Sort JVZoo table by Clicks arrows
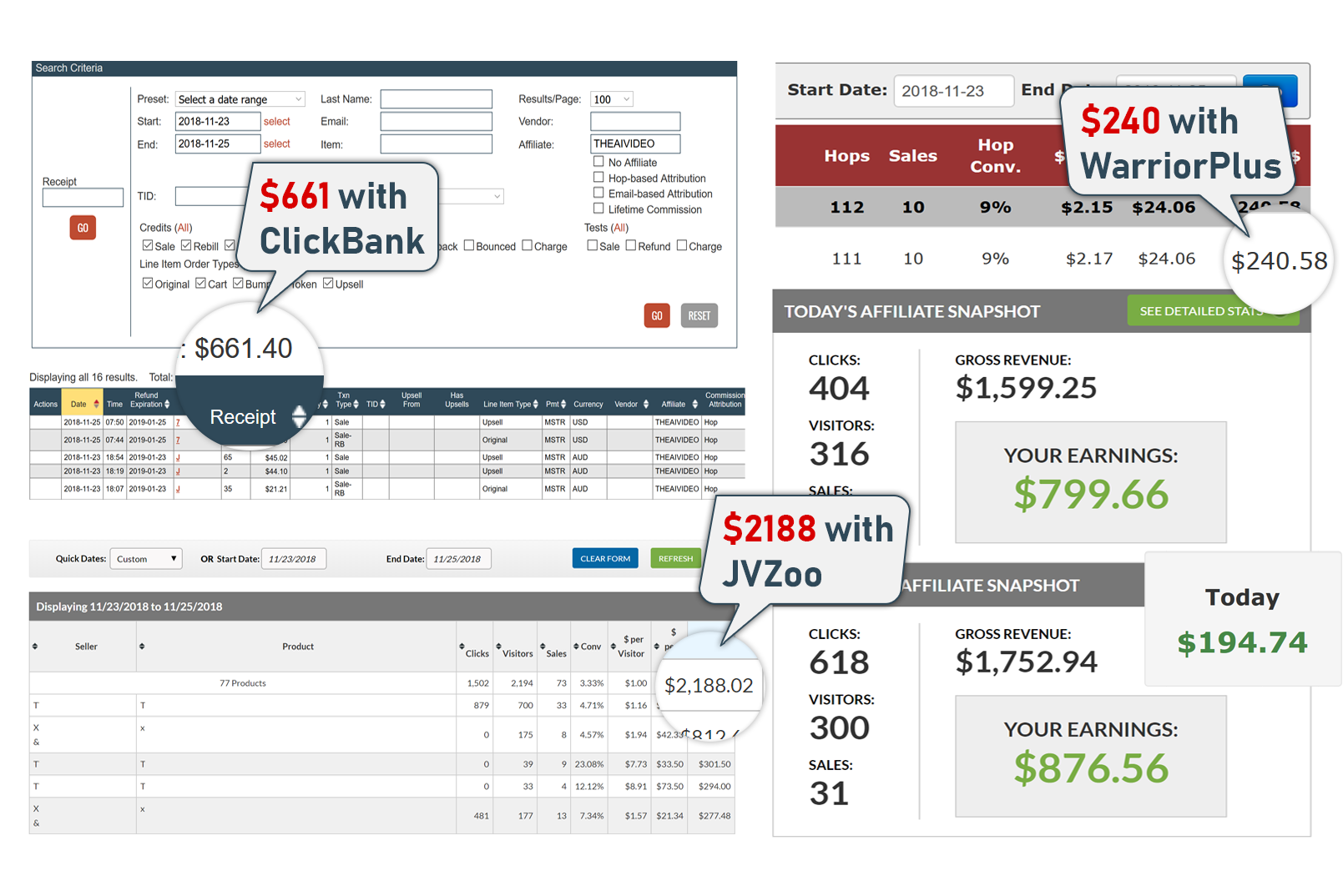Image resolution: width=1343 pixels, height=896 pixels. 462,646
